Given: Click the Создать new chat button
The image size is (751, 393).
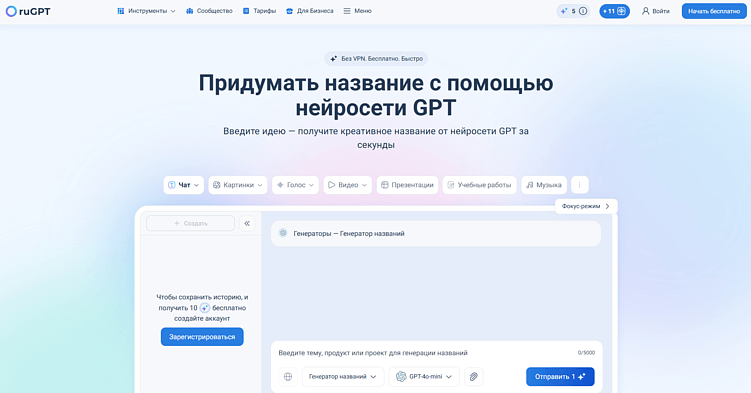Looking at the screenshot, I should (191, 224).
